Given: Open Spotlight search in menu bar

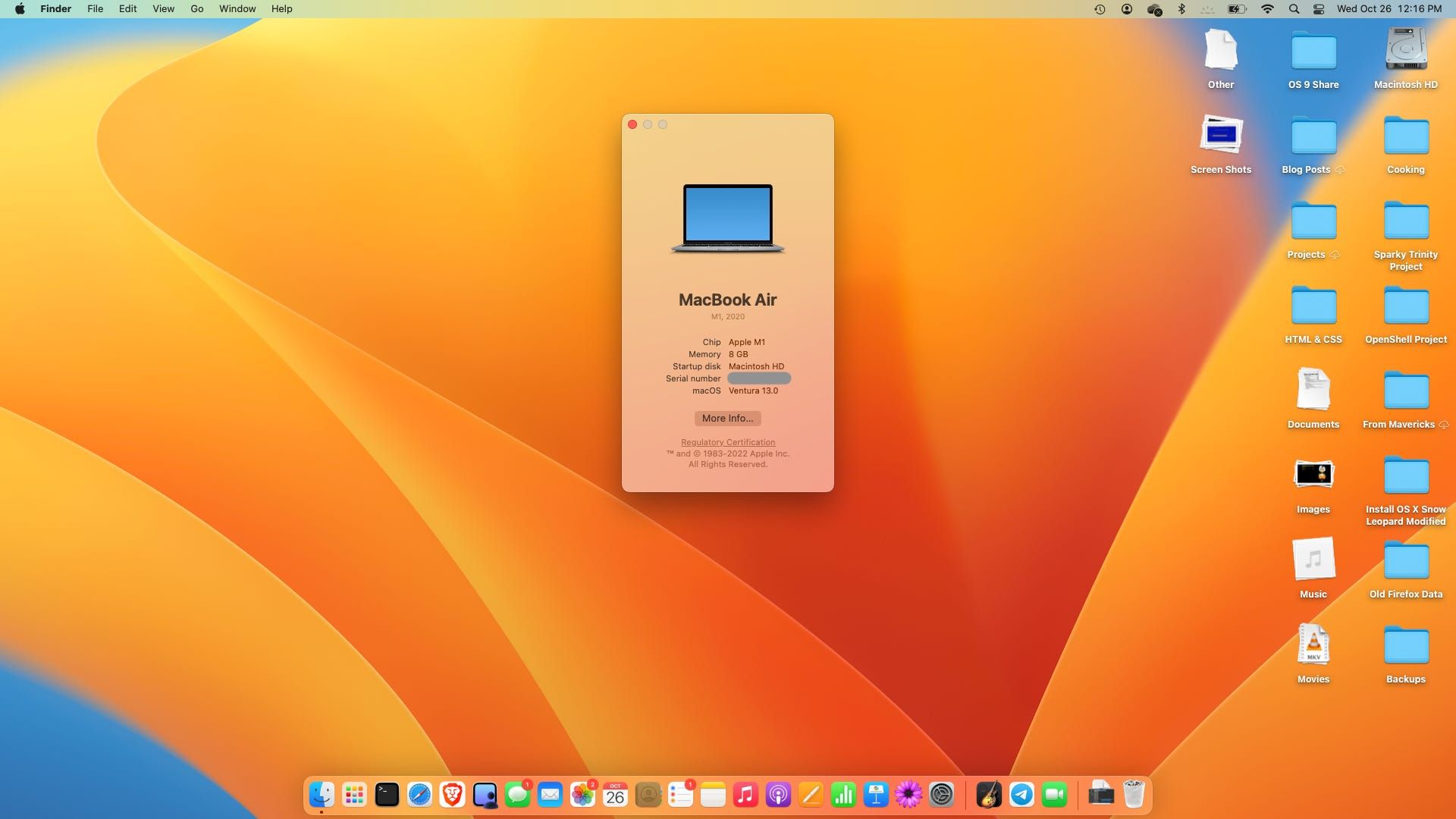Looking at the screenshot, I should (x=1294, y=9).
